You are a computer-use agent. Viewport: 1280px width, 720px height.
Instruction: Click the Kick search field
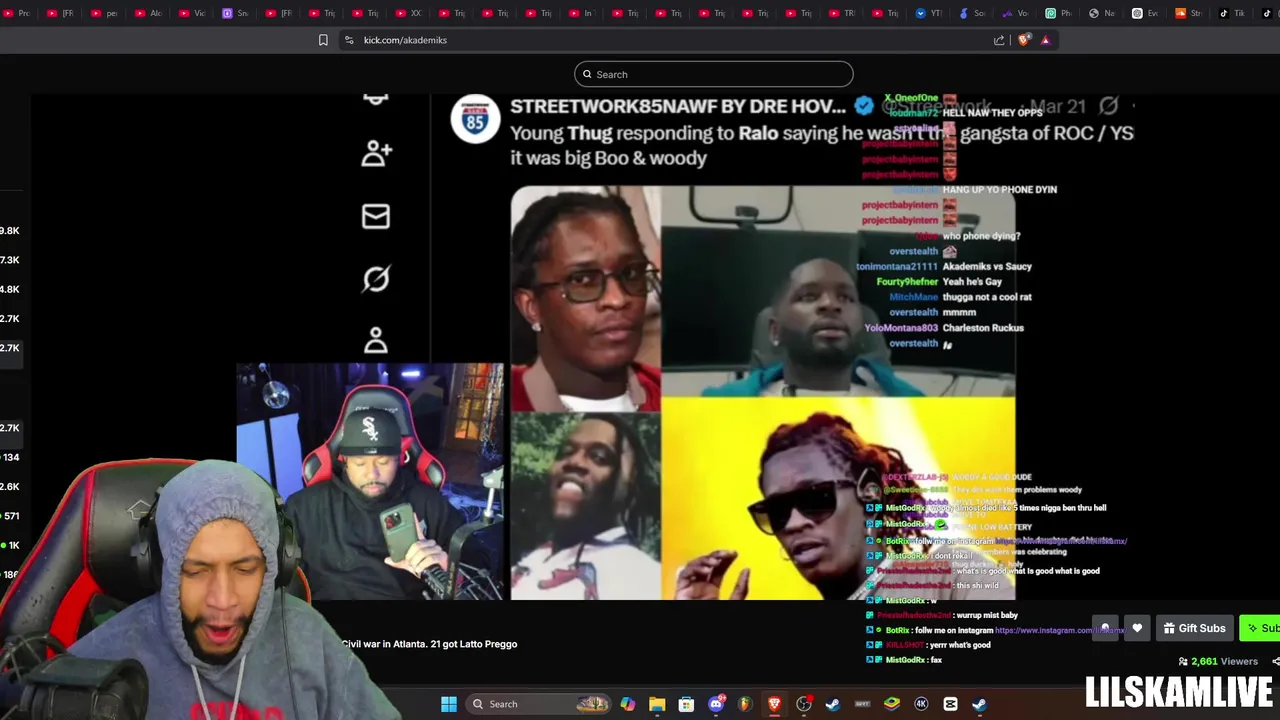713,74
